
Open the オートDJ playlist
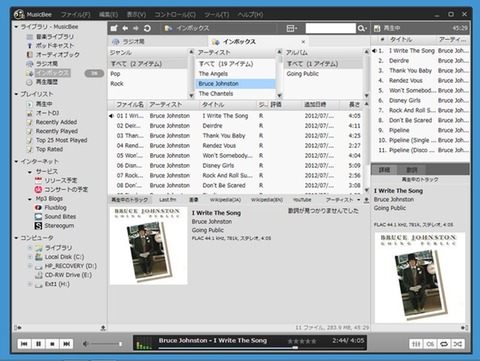tap(47, 113)
